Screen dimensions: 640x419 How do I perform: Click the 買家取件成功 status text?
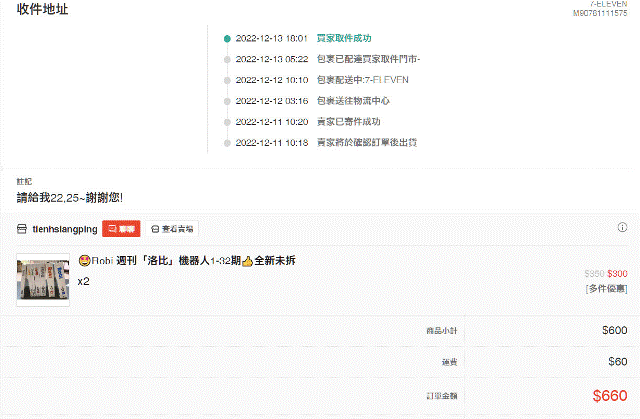pyautogui.click(x=343, y=39)
